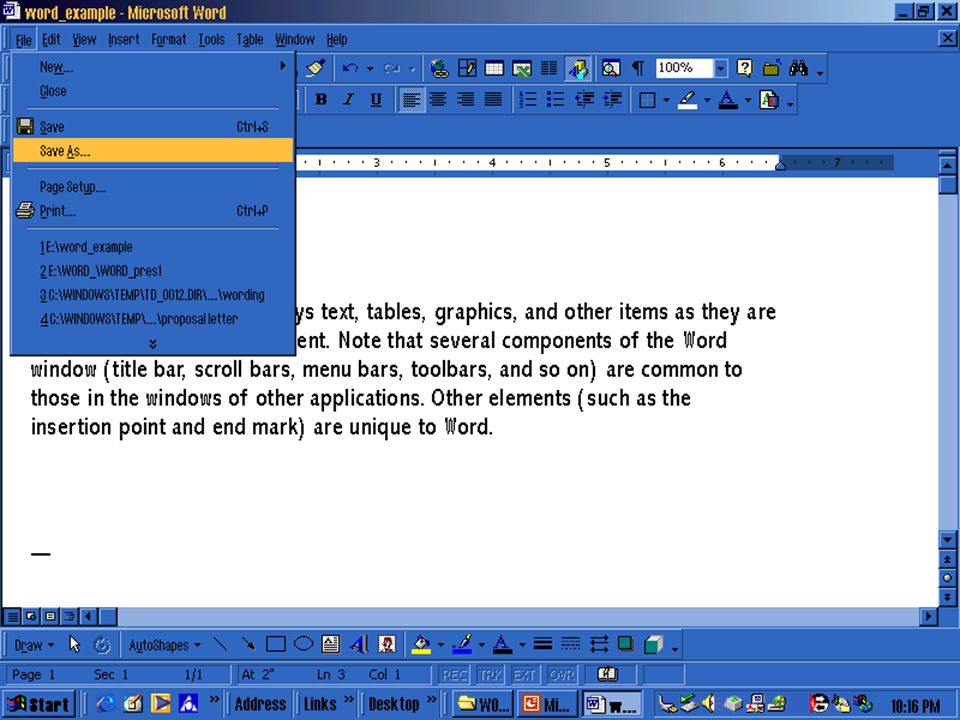Image resolution: width=960 pixels, height=720 pixels.
Task: Choose Save As in File menu
Action: tap(152, 151)
